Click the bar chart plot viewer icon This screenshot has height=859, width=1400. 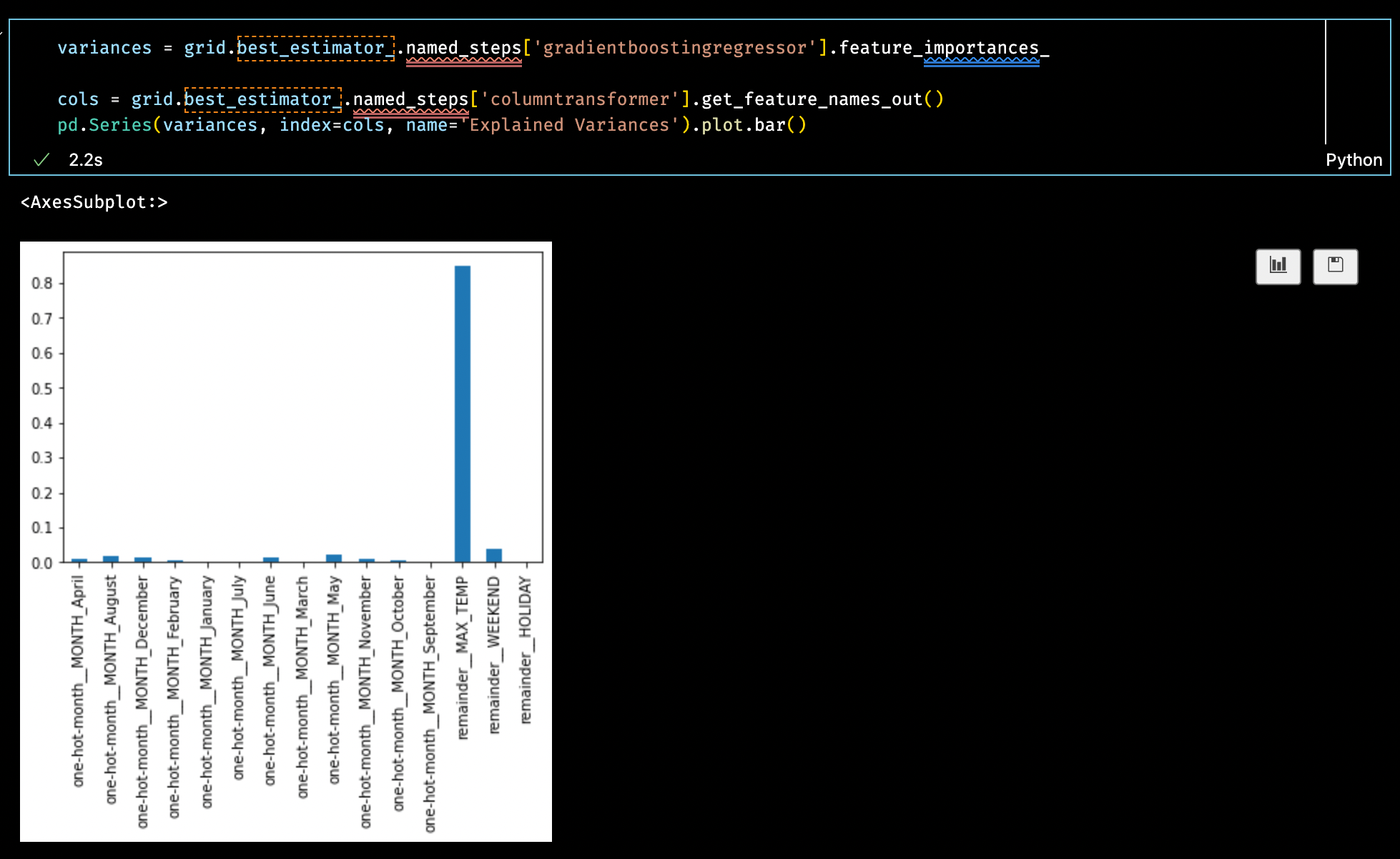coord(1278,267)
